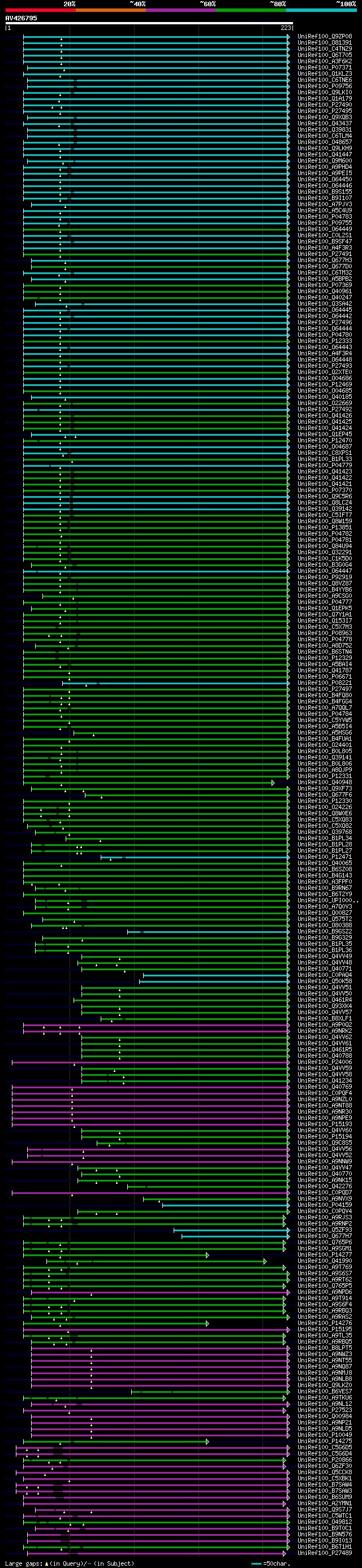Open UniRef100_C6TM32 hit

tap(325, 273)
